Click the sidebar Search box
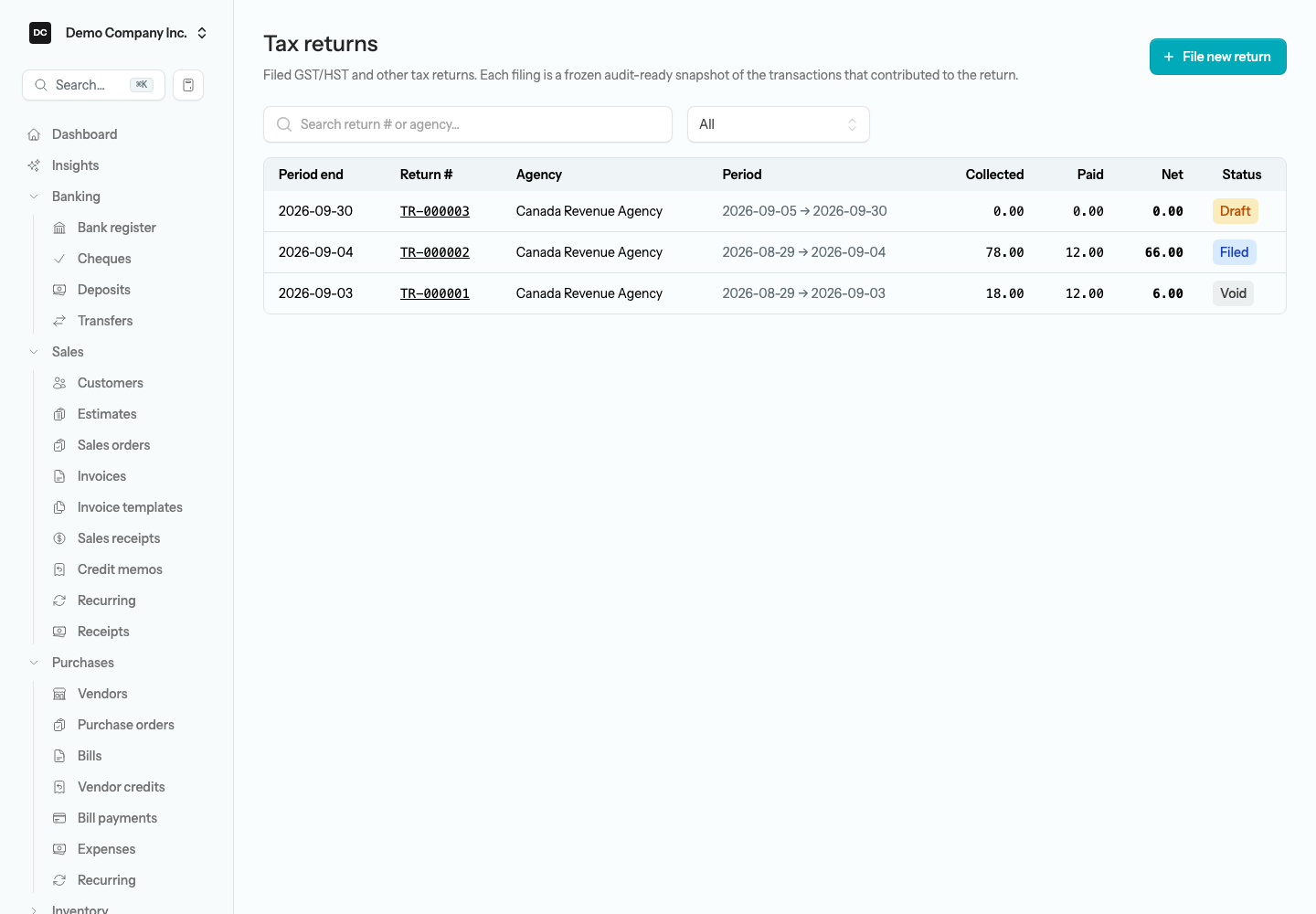This screenshot has height=914, width=1316. 93,85
